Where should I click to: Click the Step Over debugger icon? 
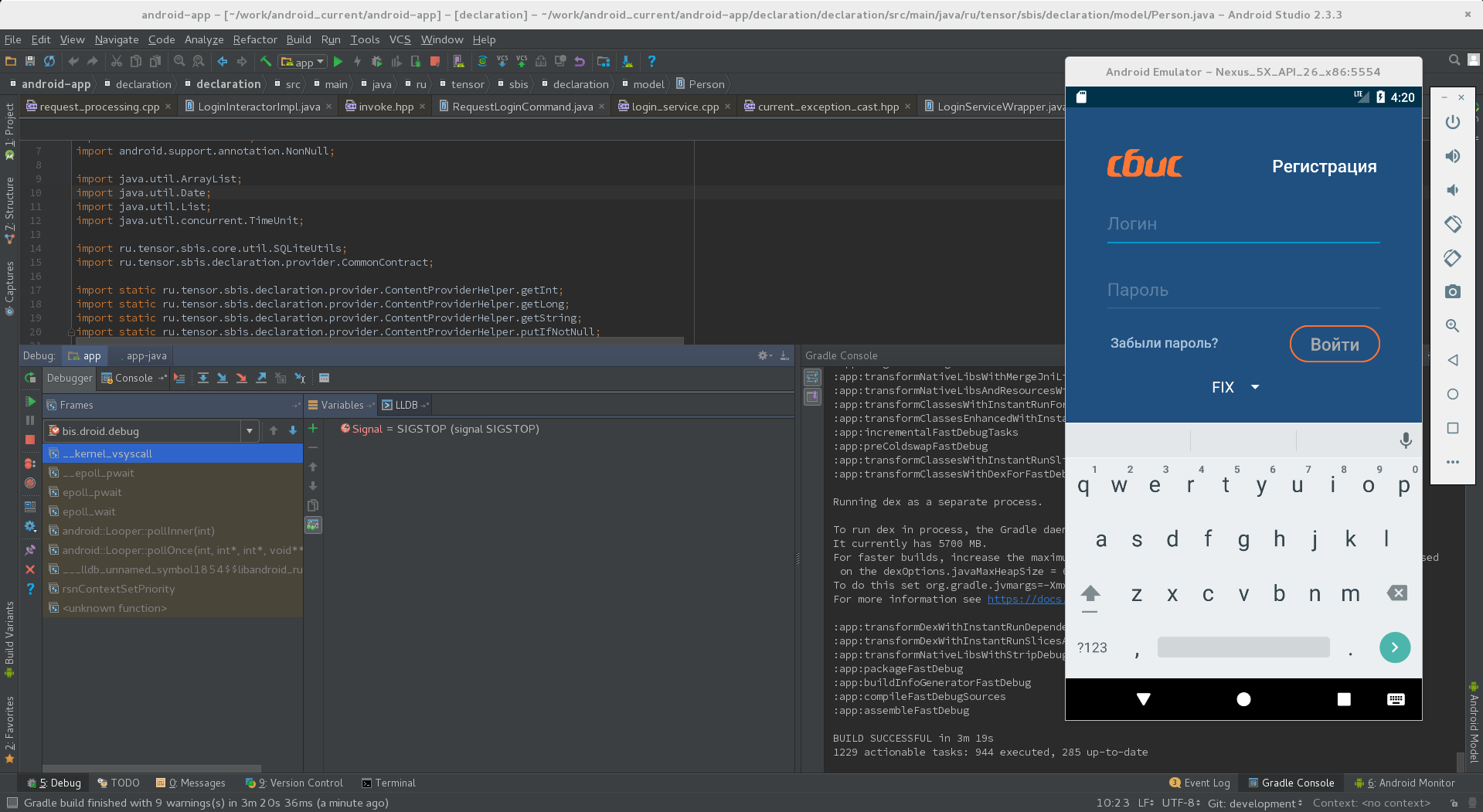tap(202, 378)
